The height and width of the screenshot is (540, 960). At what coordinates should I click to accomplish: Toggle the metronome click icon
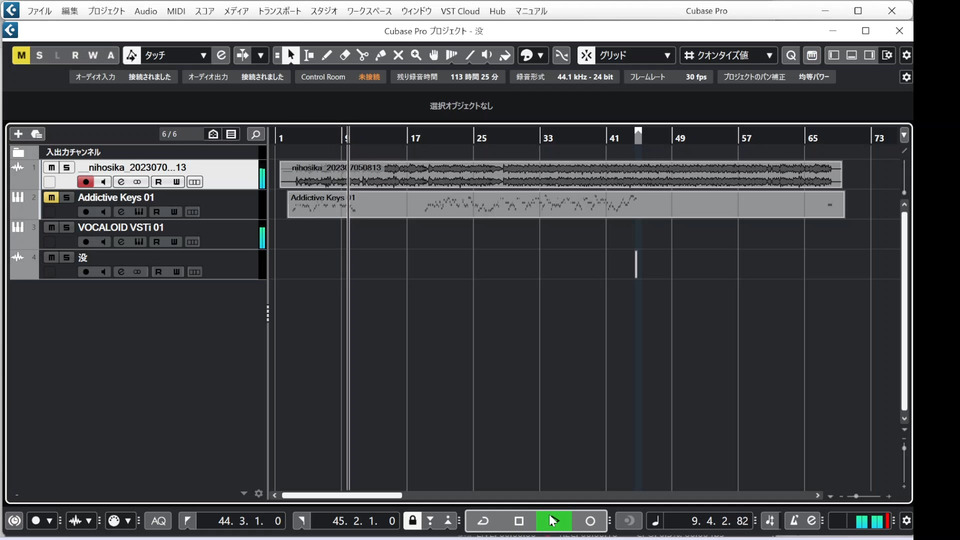tap(793, 521)
